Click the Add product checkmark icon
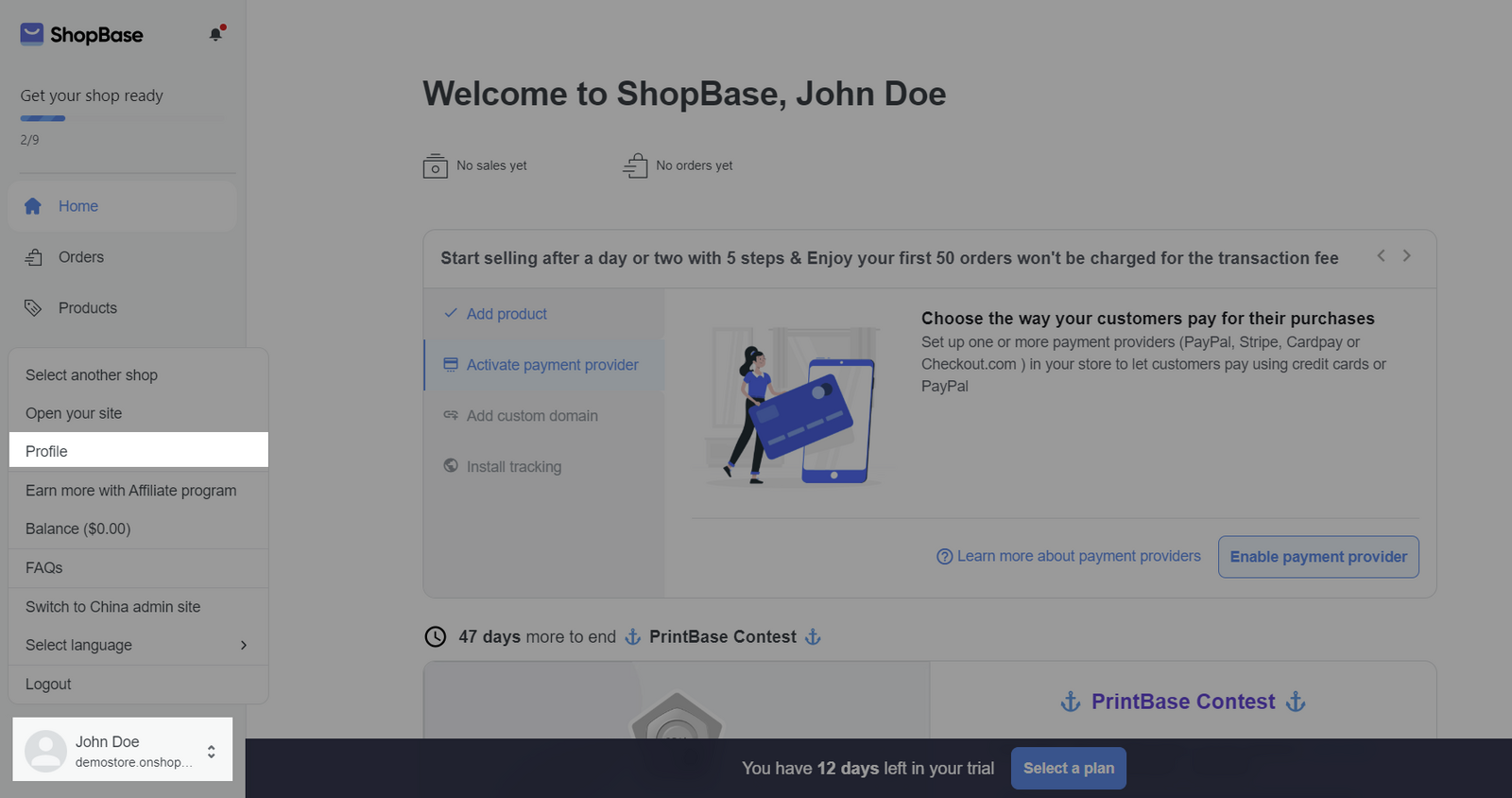1512x798 pixels. tap(451, 313)
